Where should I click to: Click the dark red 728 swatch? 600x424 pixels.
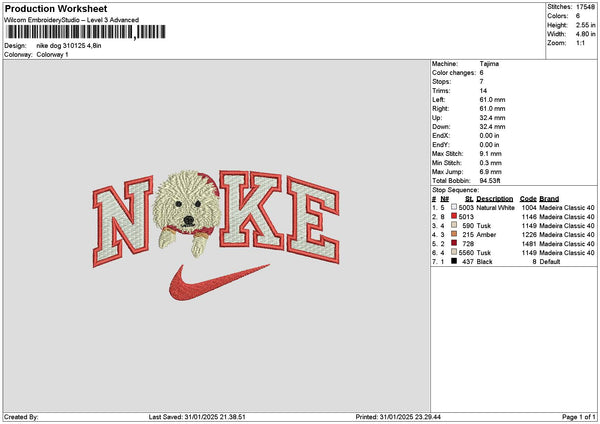tap(454, 243)
